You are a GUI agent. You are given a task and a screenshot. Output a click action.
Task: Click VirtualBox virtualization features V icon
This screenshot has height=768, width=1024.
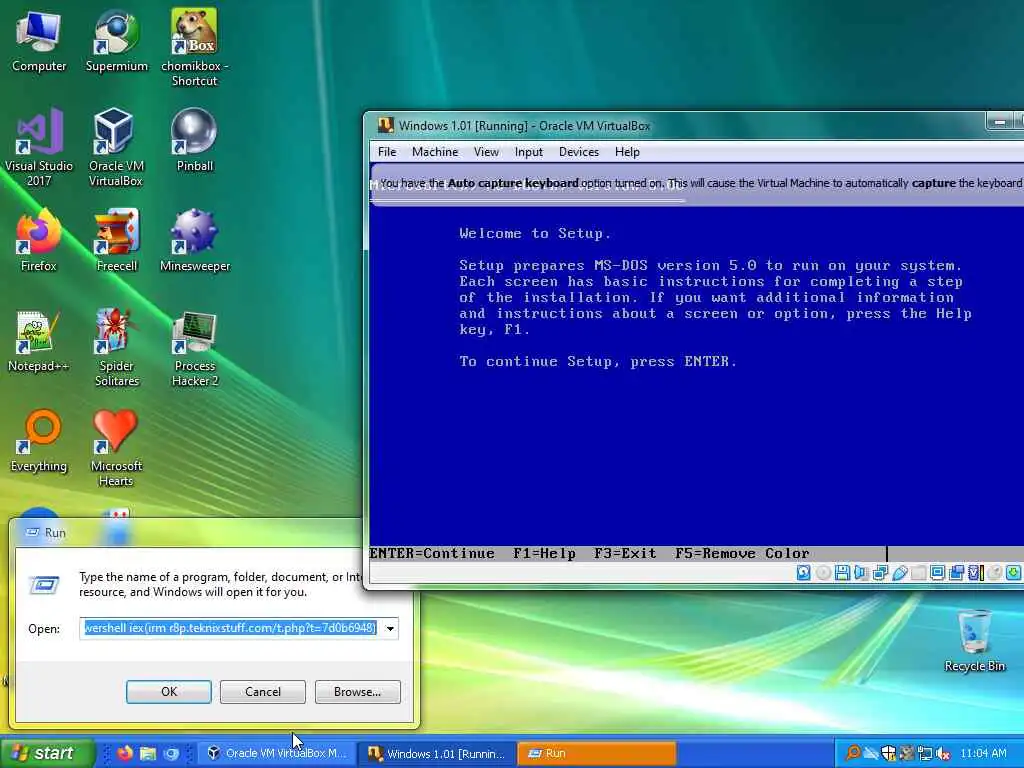coord(976,573)
